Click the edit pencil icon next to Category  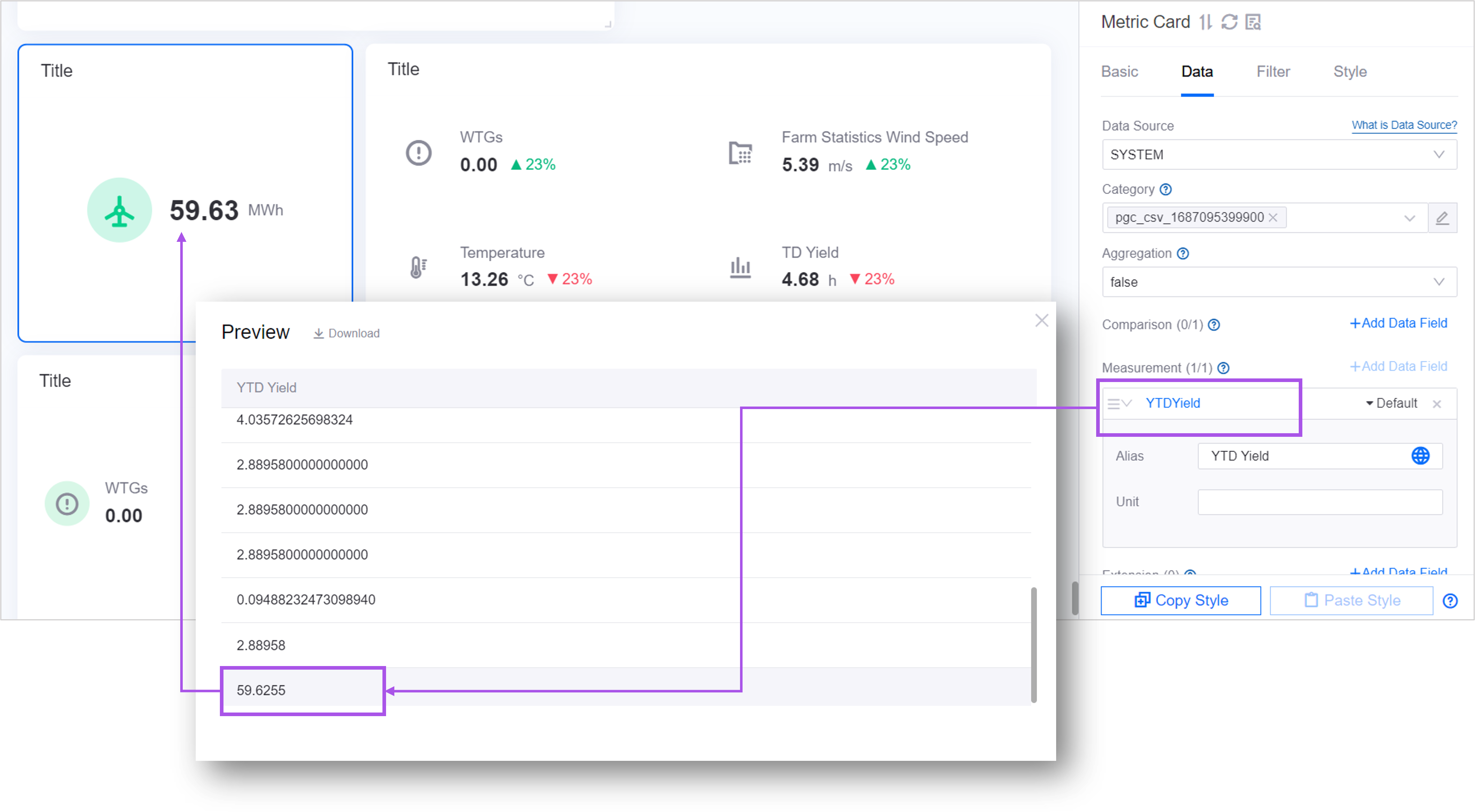click(x=1442, y=218)
